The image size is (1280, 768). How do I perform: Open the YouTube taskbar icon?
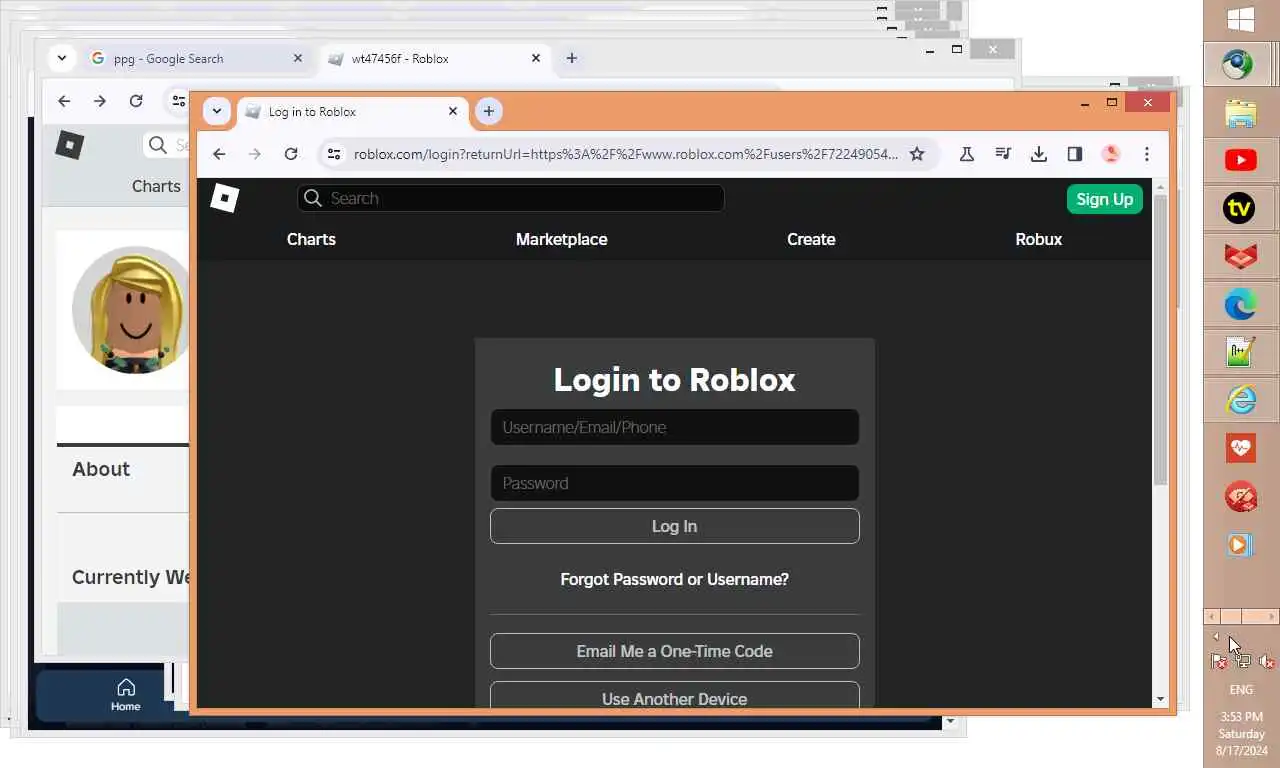tap(1241, 160)
